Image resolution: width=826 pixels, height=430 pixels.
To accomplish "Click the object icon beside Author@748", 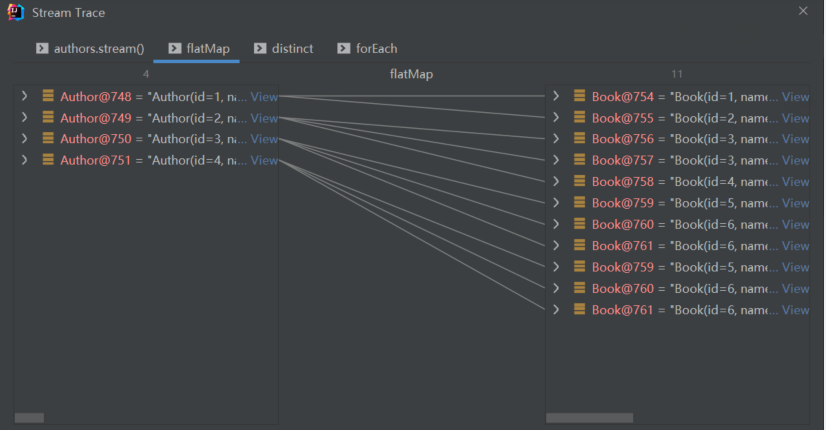I will point(47,97).
